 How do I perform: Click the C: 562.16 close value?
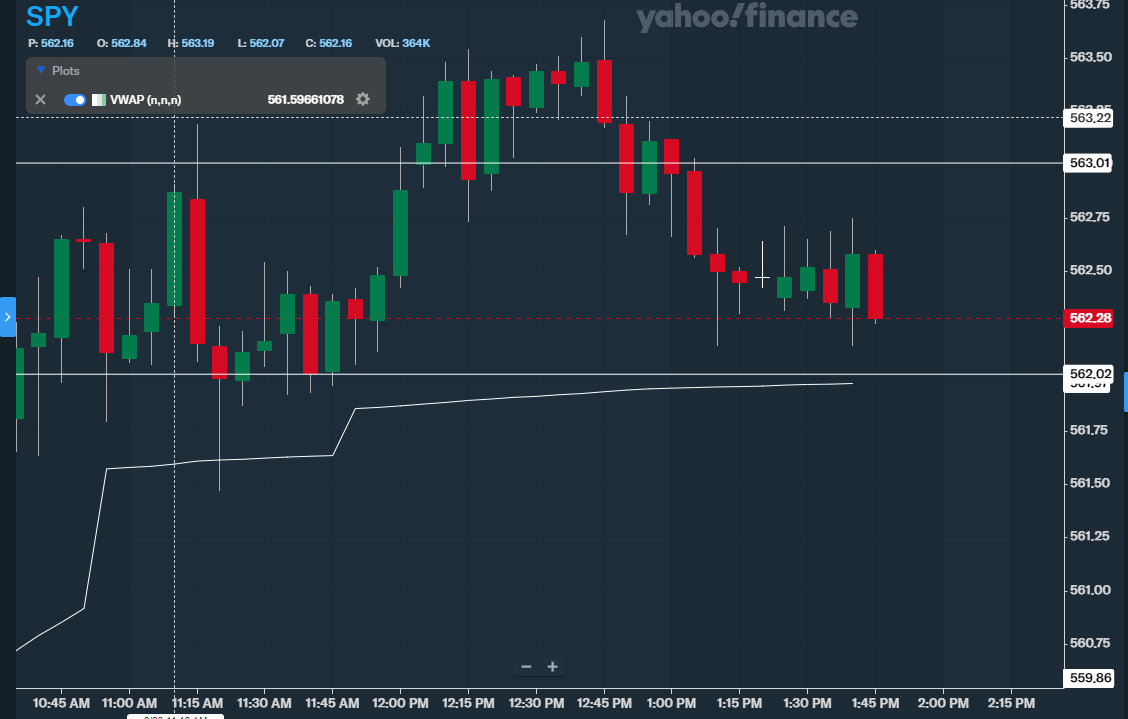coord(329,43)
